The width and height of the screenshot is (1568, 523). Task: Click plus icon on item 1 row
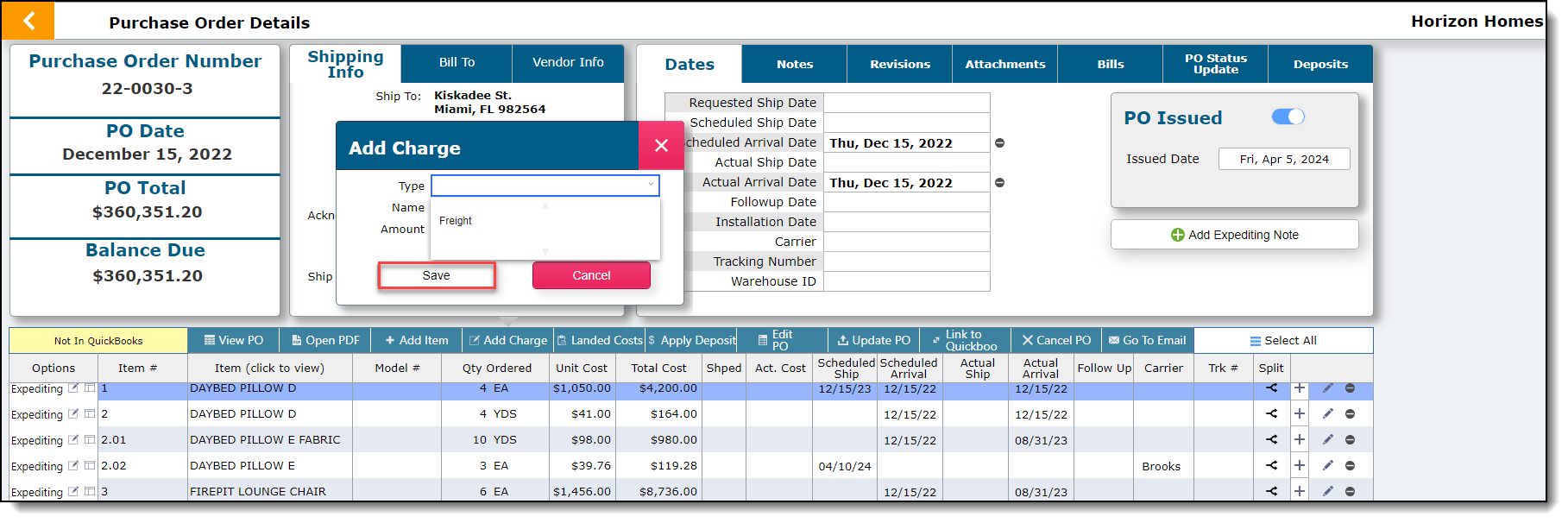pyautogui.click(x=1299, y=388)
